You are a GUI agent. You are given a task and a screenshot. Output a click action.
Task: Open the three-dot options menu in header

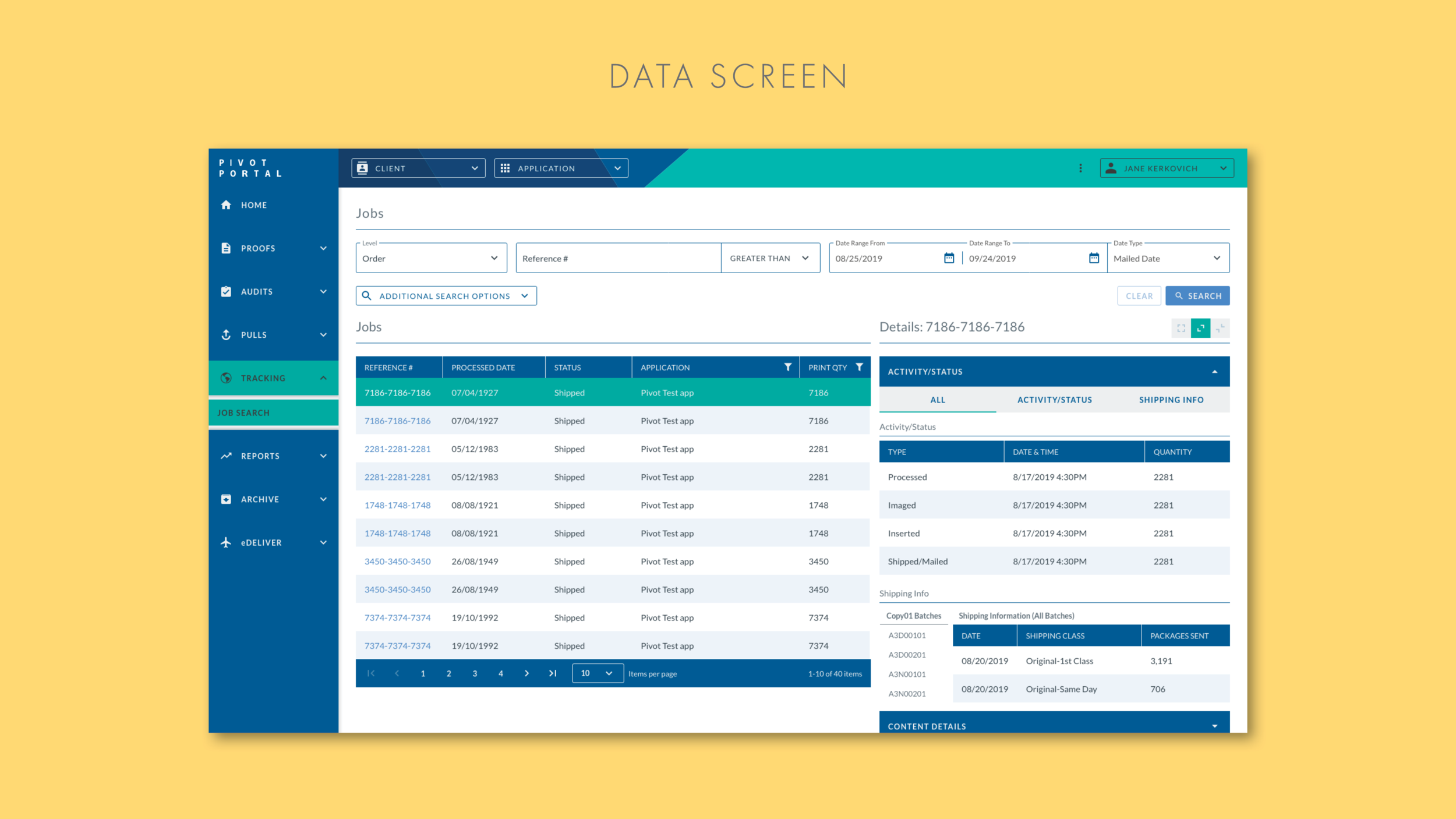point(1080,168)
